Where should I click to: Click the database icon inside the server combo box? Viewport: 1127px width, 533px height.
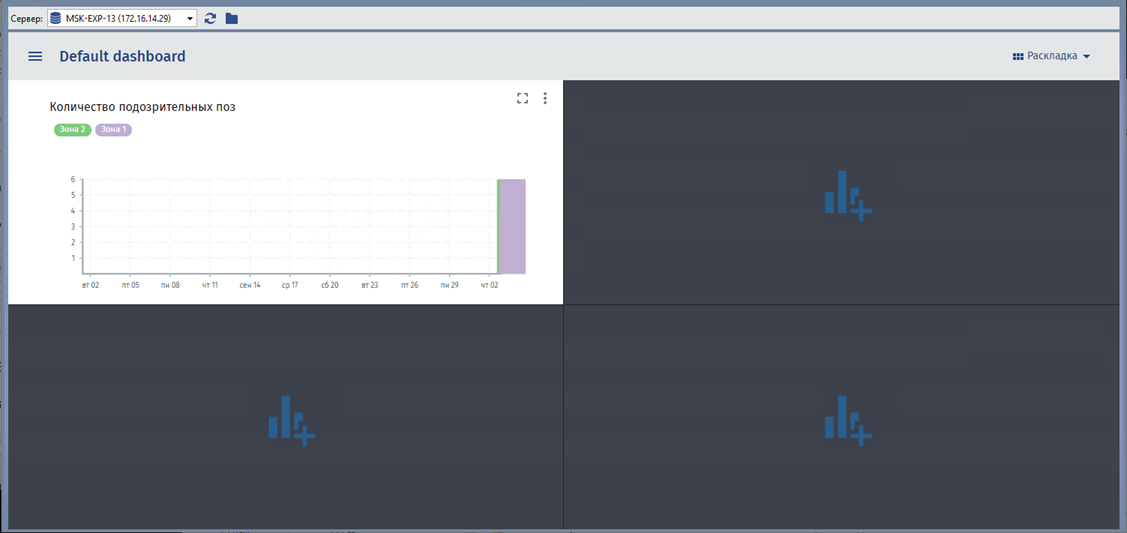point(56,18)
